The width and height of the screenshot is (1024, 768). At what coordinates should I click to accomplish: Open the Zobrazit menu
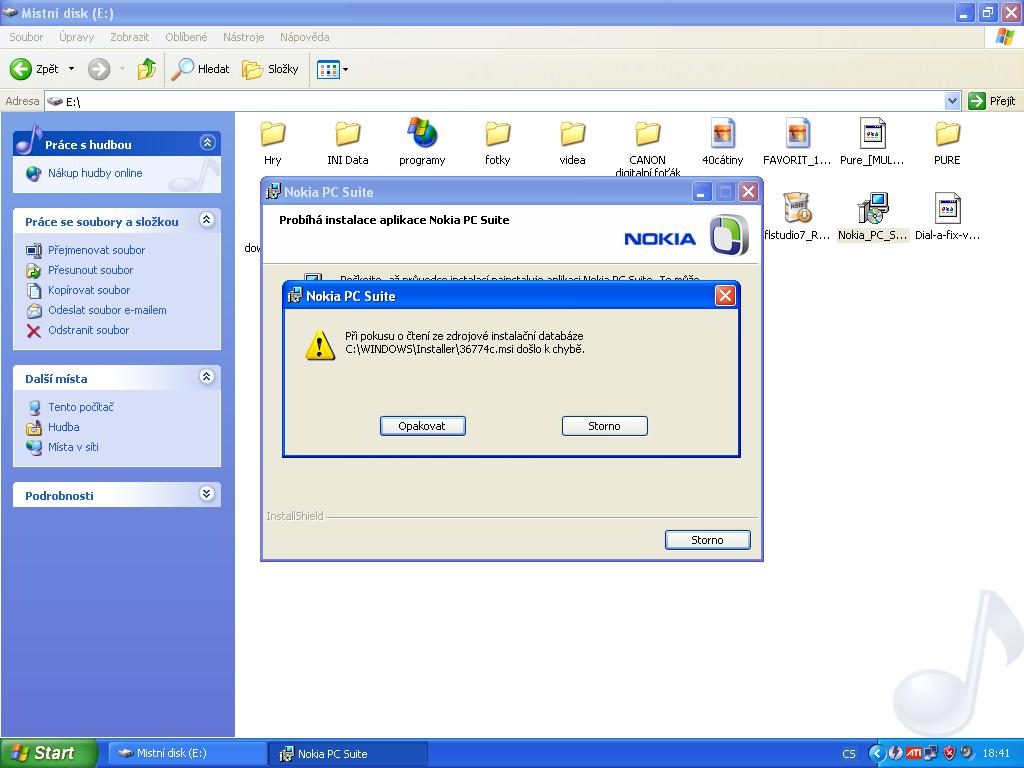point(129,37)
